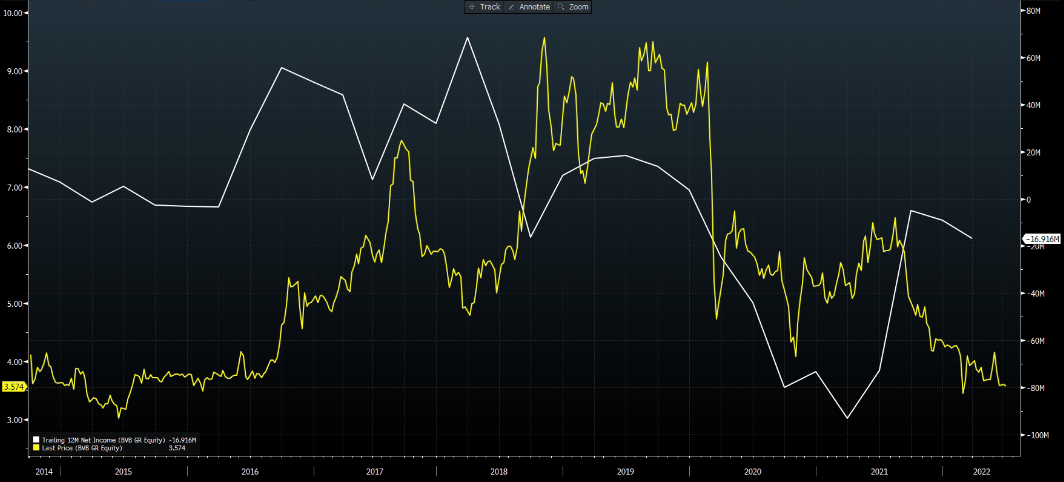Click the 5.00 left axis label

16,304
